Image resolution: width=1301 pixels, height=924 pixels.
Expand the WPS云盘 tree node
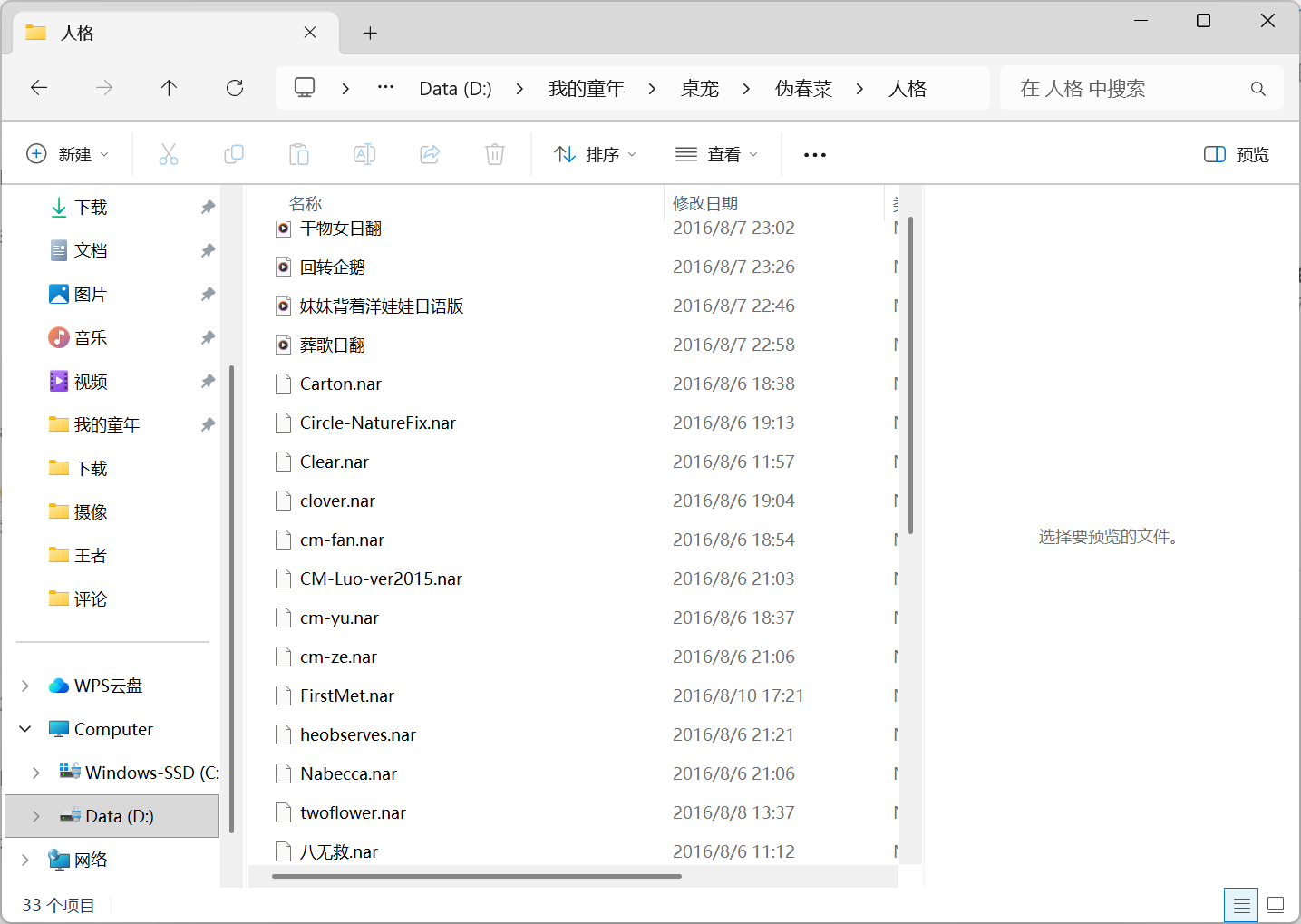point(25,686)
